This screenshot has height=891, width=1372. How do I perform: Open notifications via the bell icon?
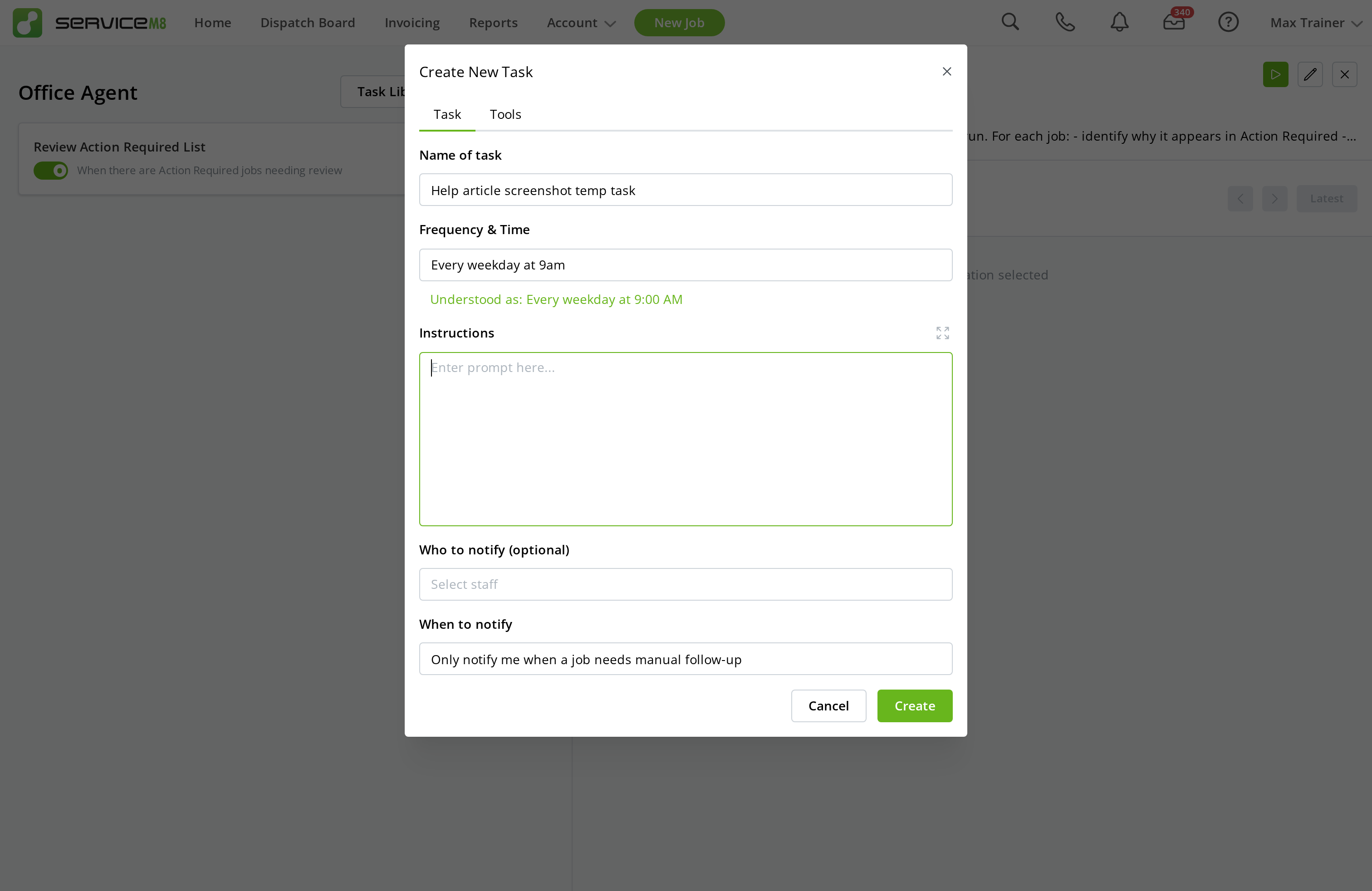click(x=1119, y=23)
